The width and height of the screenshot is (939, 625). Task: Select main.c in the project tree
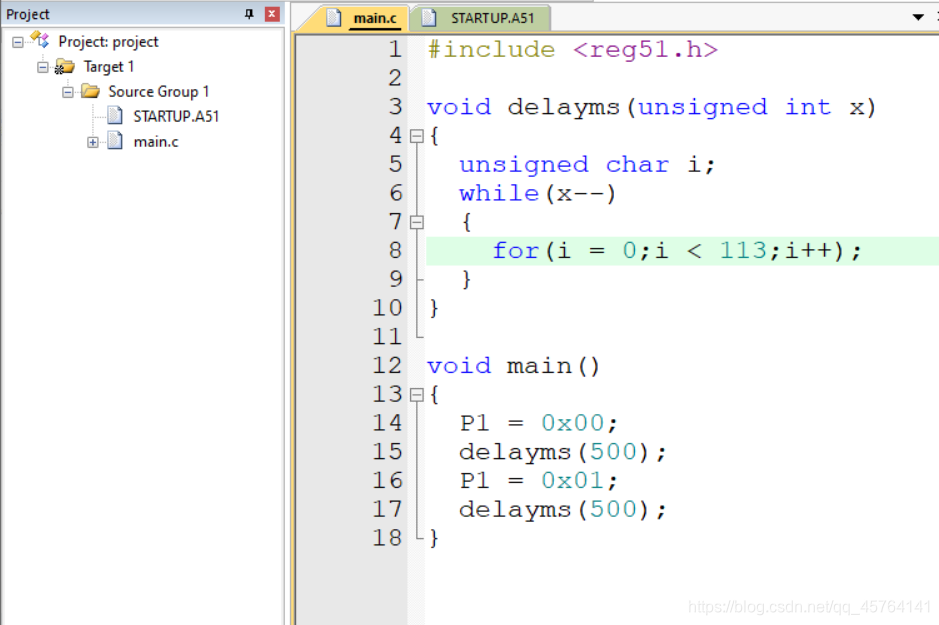click(x=156, y=142)
